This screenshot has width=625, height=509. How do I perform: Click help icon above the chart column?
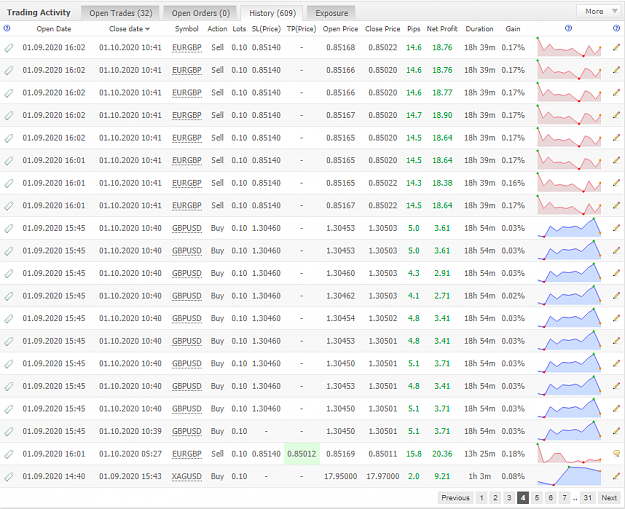click(568, 28)
